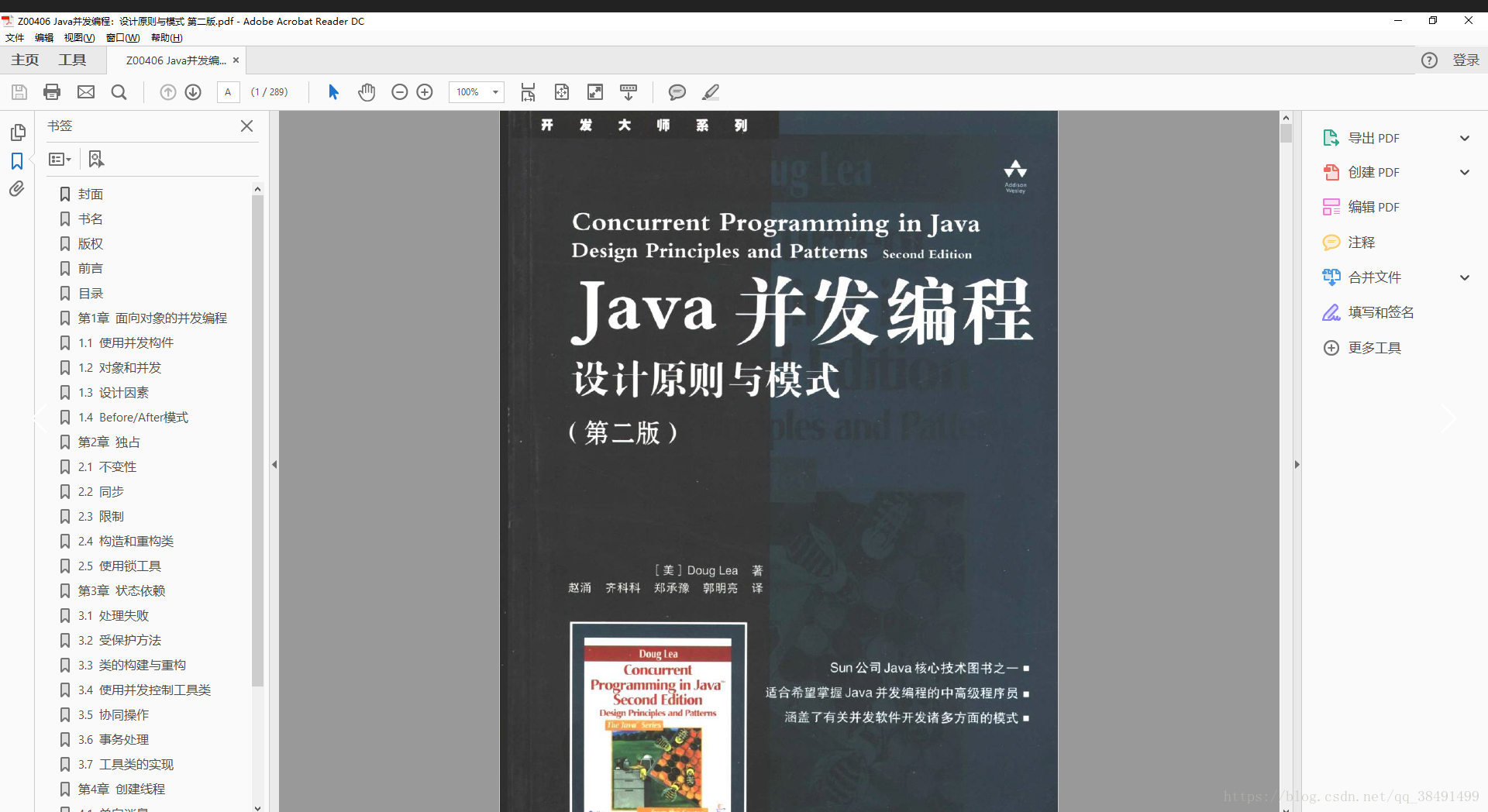1488x812 pixels.
Task: Click 登录 to sign in
Action: pos(1466,60)
